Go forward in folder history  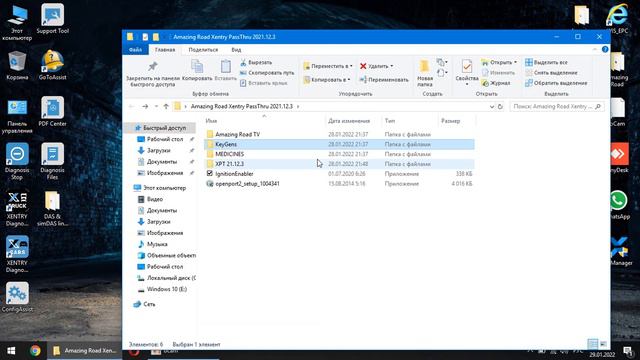pos(145,107)
